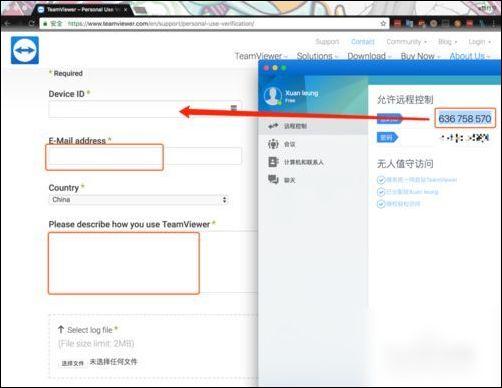The image size is (502, 388).
Task: Click the TeamViewer logo on the website
Action: pos(25,50)
